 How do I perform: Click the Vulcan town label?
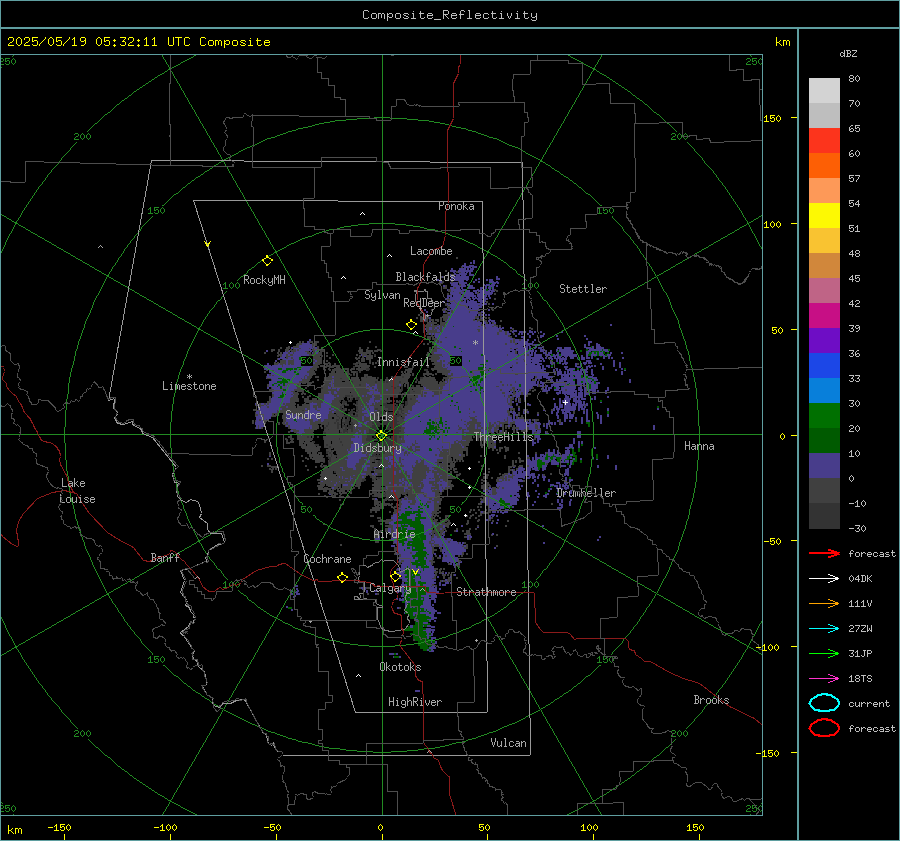508,743
